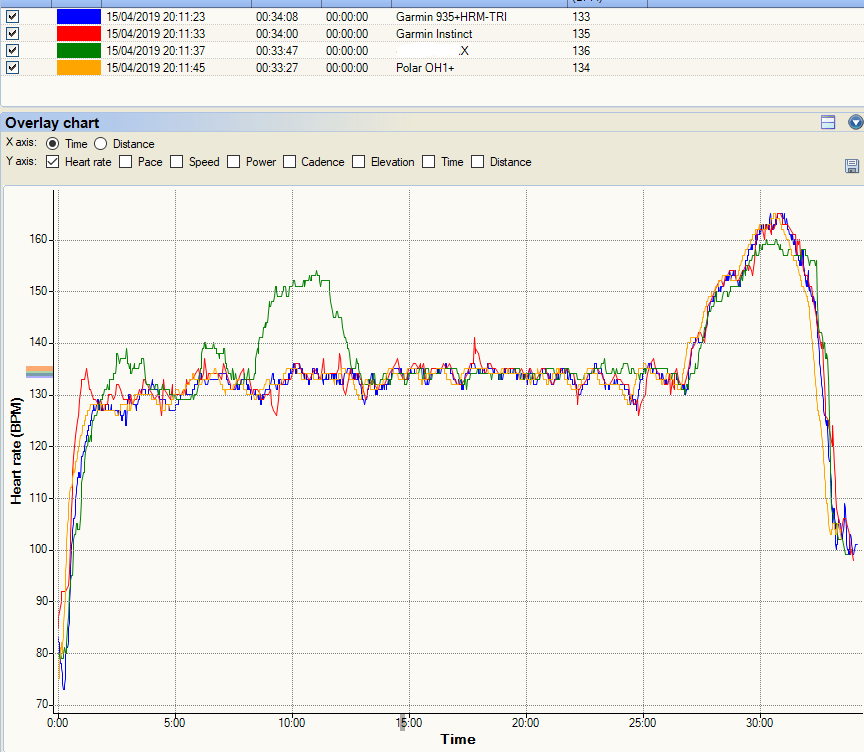
Task: Select the Polar OH1+ device name
Action: pos(425,68)
